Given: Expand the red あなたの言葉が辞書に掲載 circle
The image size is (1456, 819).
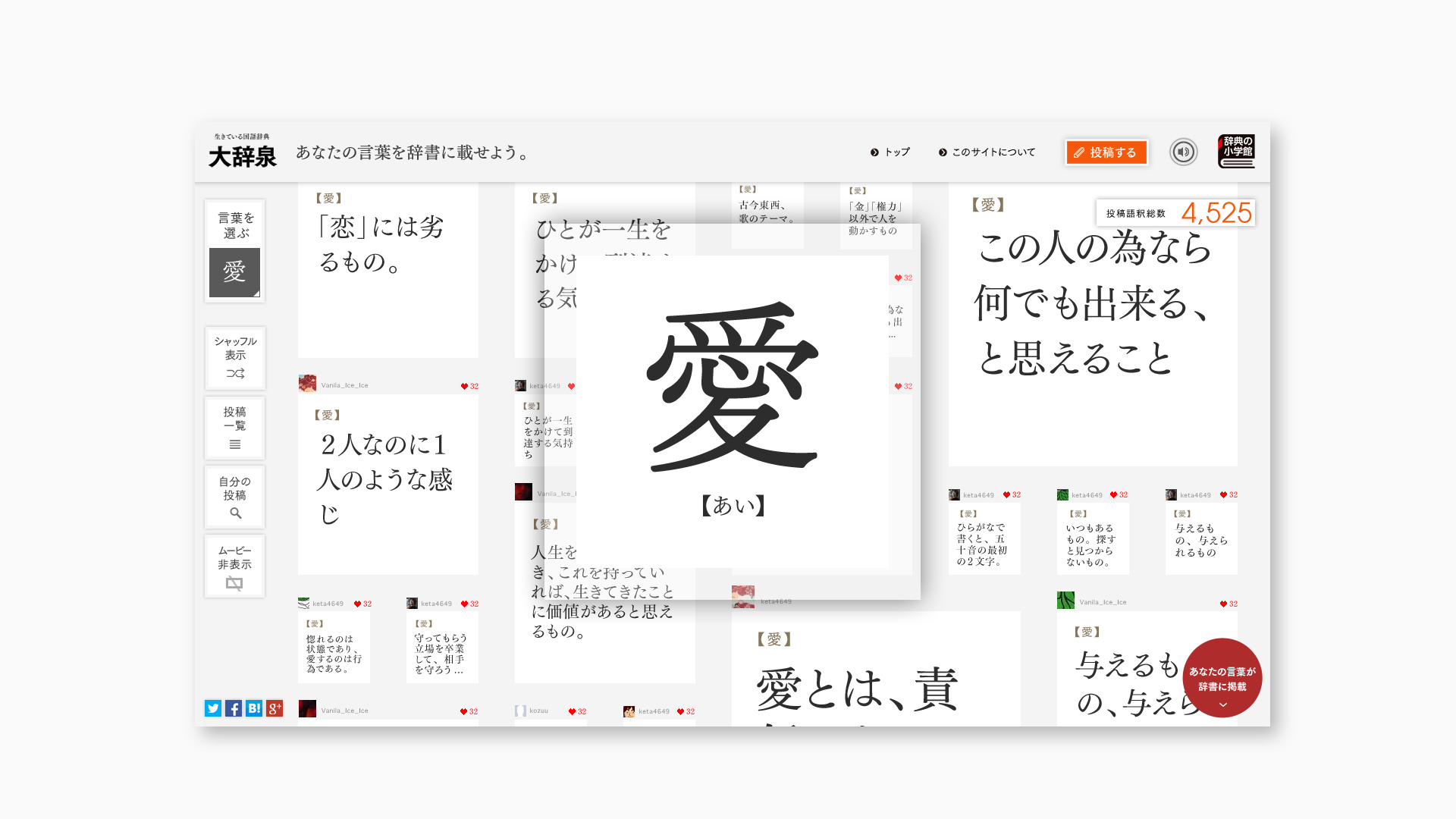Looking at the screenshot, I should (1222, 679).
